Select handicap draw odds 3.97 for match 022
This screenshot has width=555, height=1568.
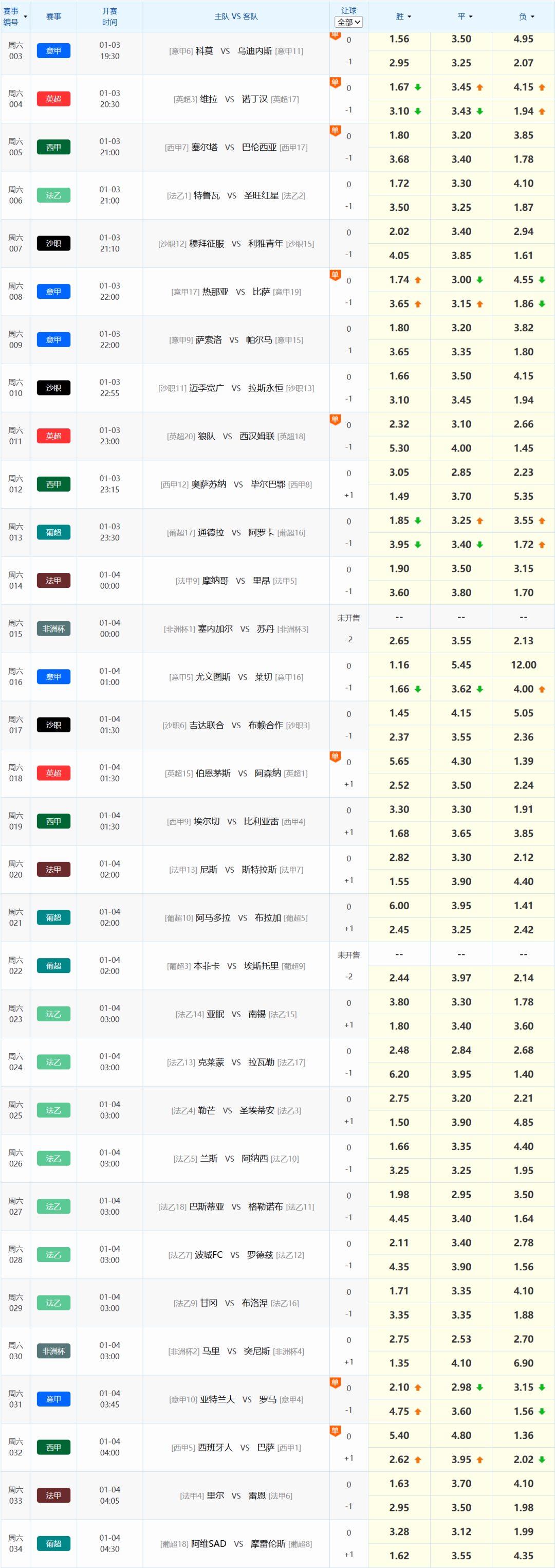461,978
